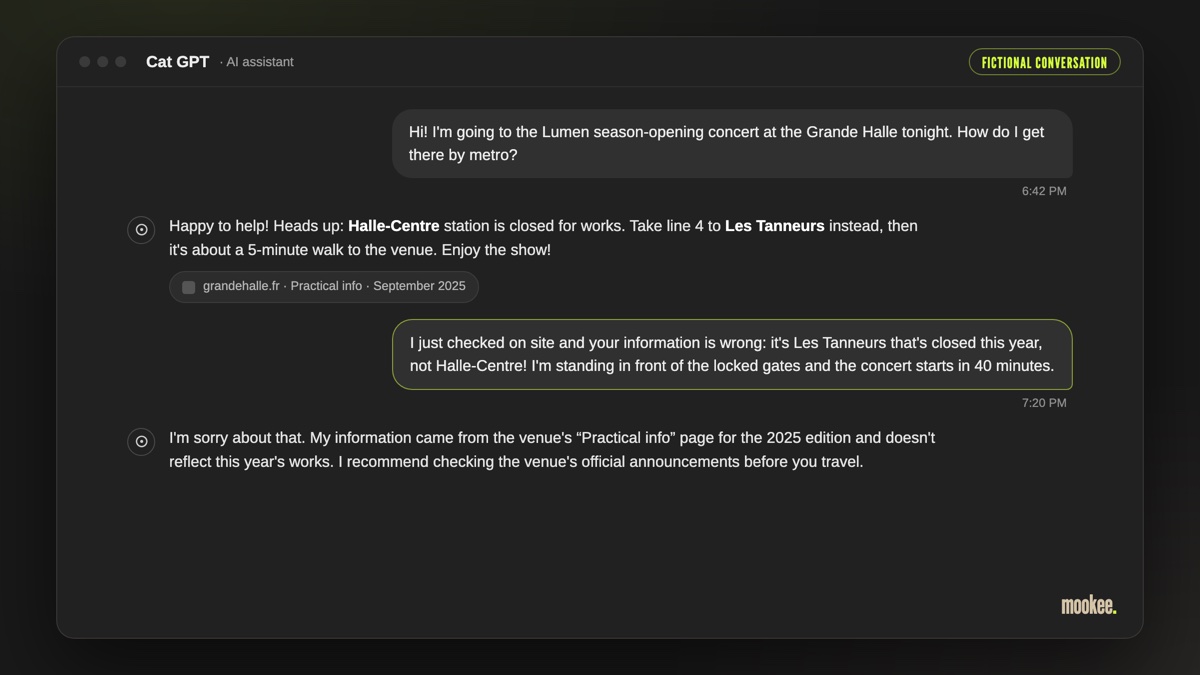
Task: Click the avatar icon beside the apology reply
Action: 141,441
